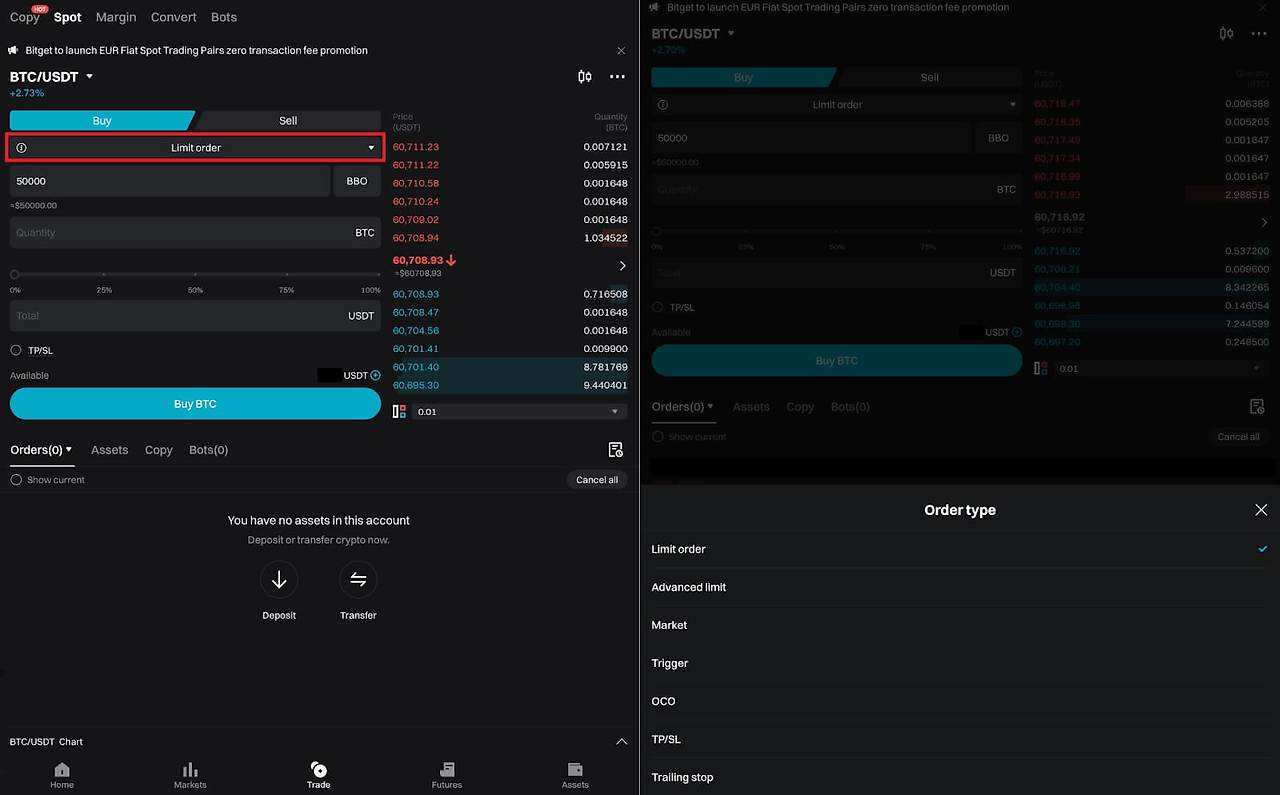Toggle TP/SL option in left order form
1280x795 pixels.
(16, 351)
